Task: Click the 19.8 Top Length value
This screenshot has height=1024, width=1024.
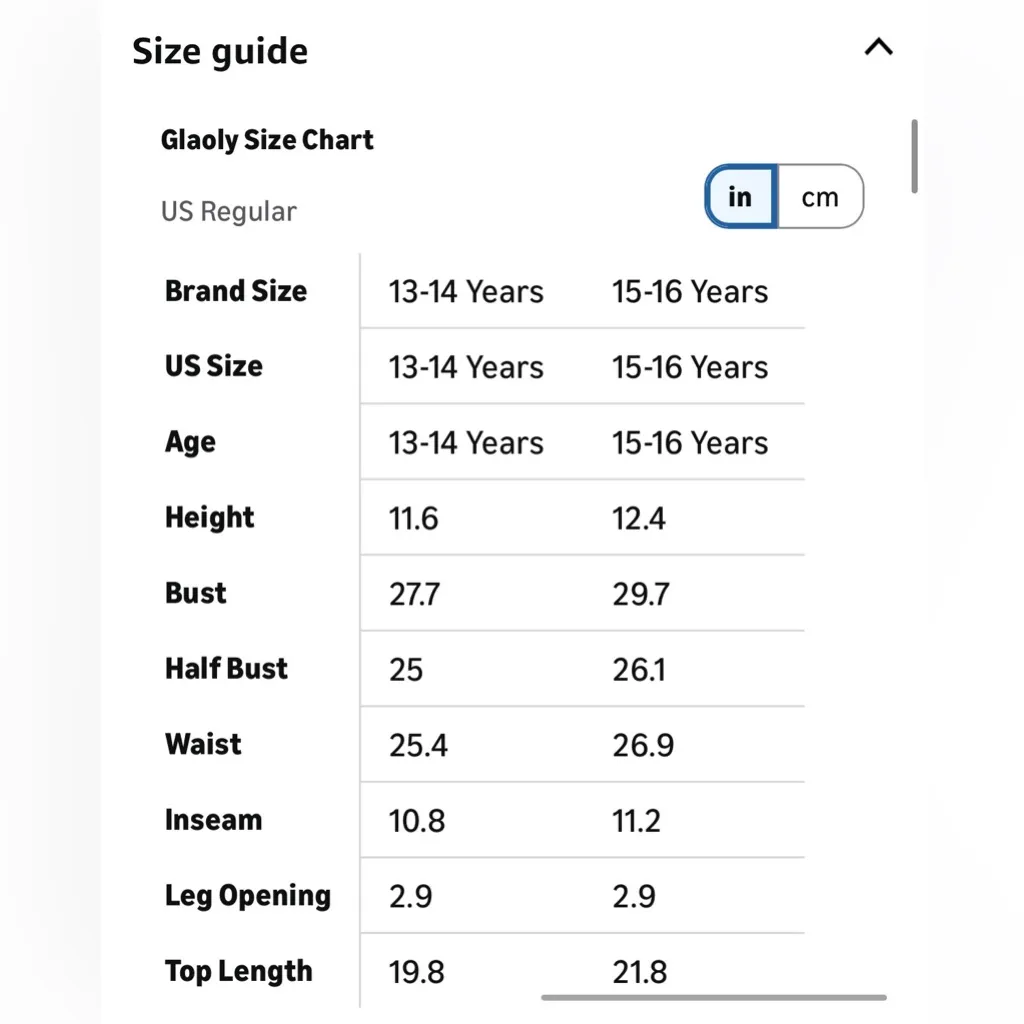Action: [x=417, y=972]
